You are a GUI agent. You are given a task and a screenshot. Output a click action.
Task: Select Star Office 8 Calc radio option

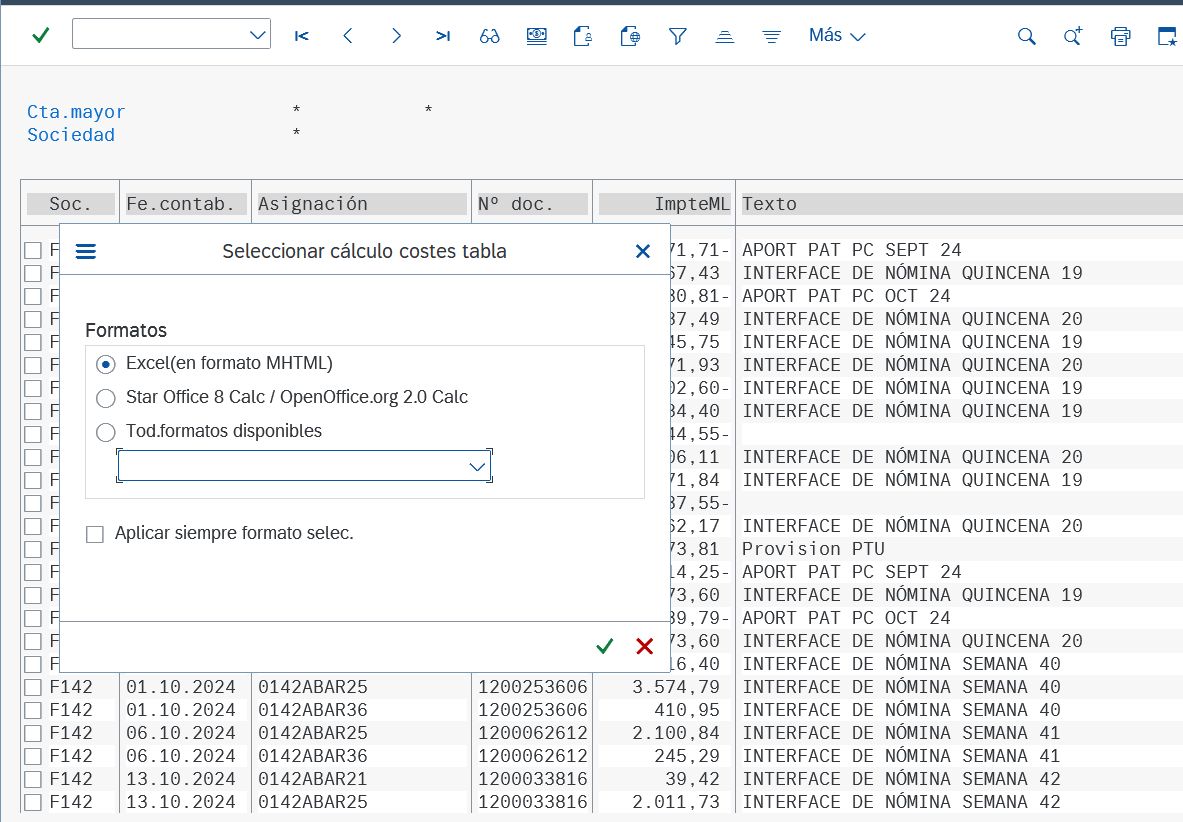tap(106, 398)
